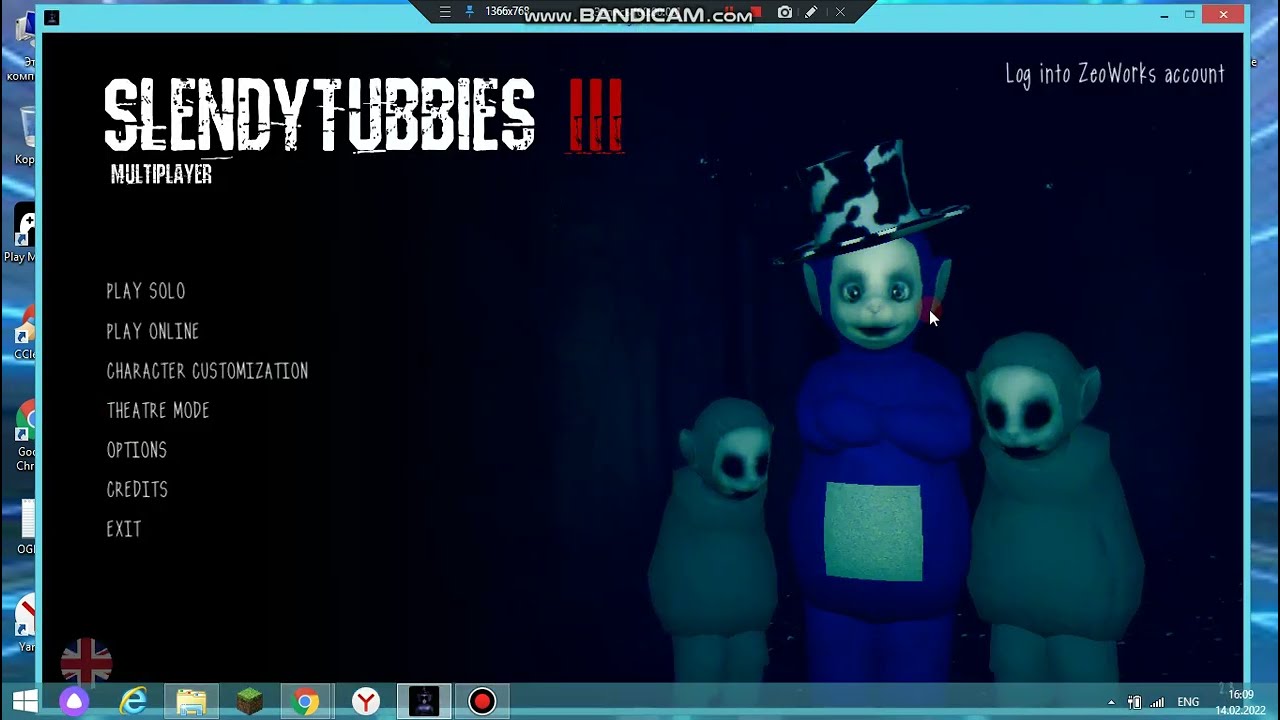The width and height of the screenshot is (1280, 720).
Task: Maximize the game window
Action: click(x=1190, y=15)
